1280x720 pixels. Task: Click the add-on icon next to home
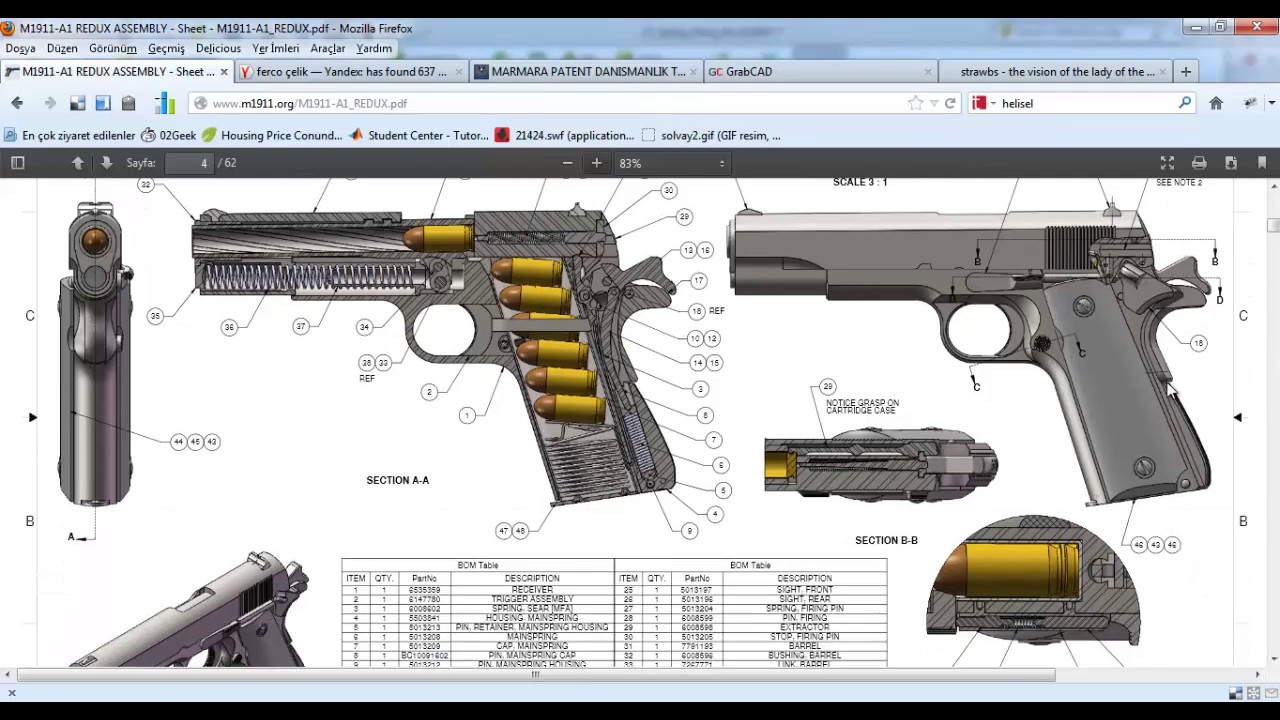point(1250,103)
